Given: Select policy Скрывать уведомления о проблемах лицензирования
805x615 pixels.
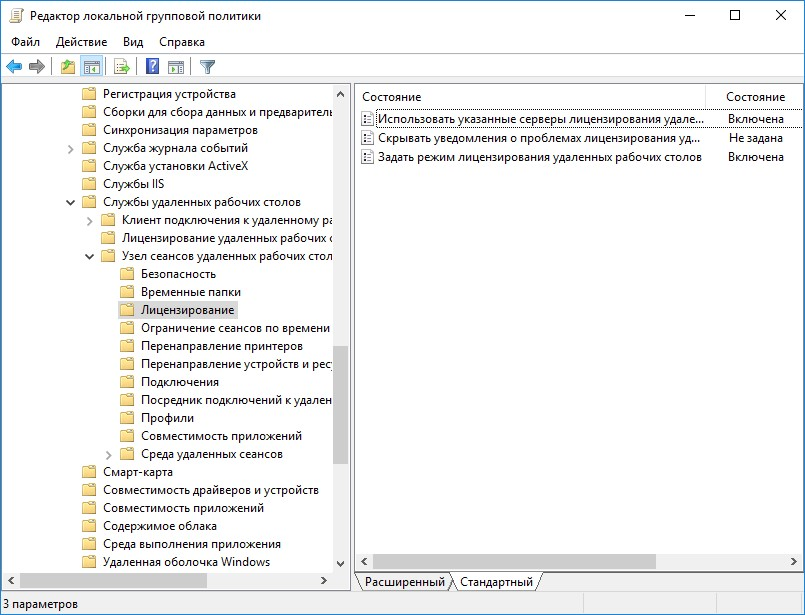Looking at the screenshot, I should pyautogui.click(x=539, y=138).
